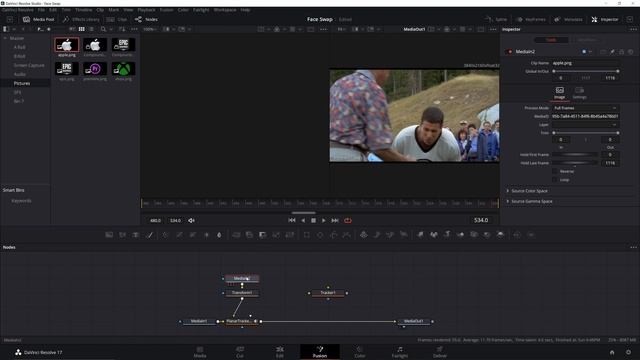The height and width of the screenshot is (360, 640).
Task: Add a Text+ node from the toolbar
Action: pyautogui.click(x=136, y=235)
